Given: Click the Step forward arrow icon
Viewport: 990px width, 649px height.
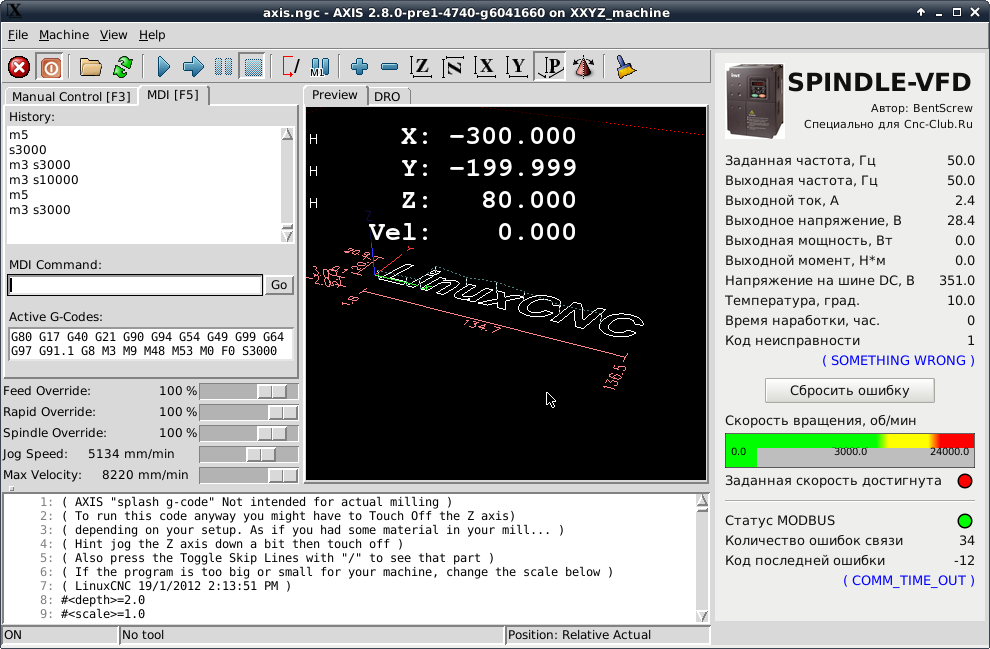Looking at the screenshot, I should pyautogui.click(x=194, y=67).
